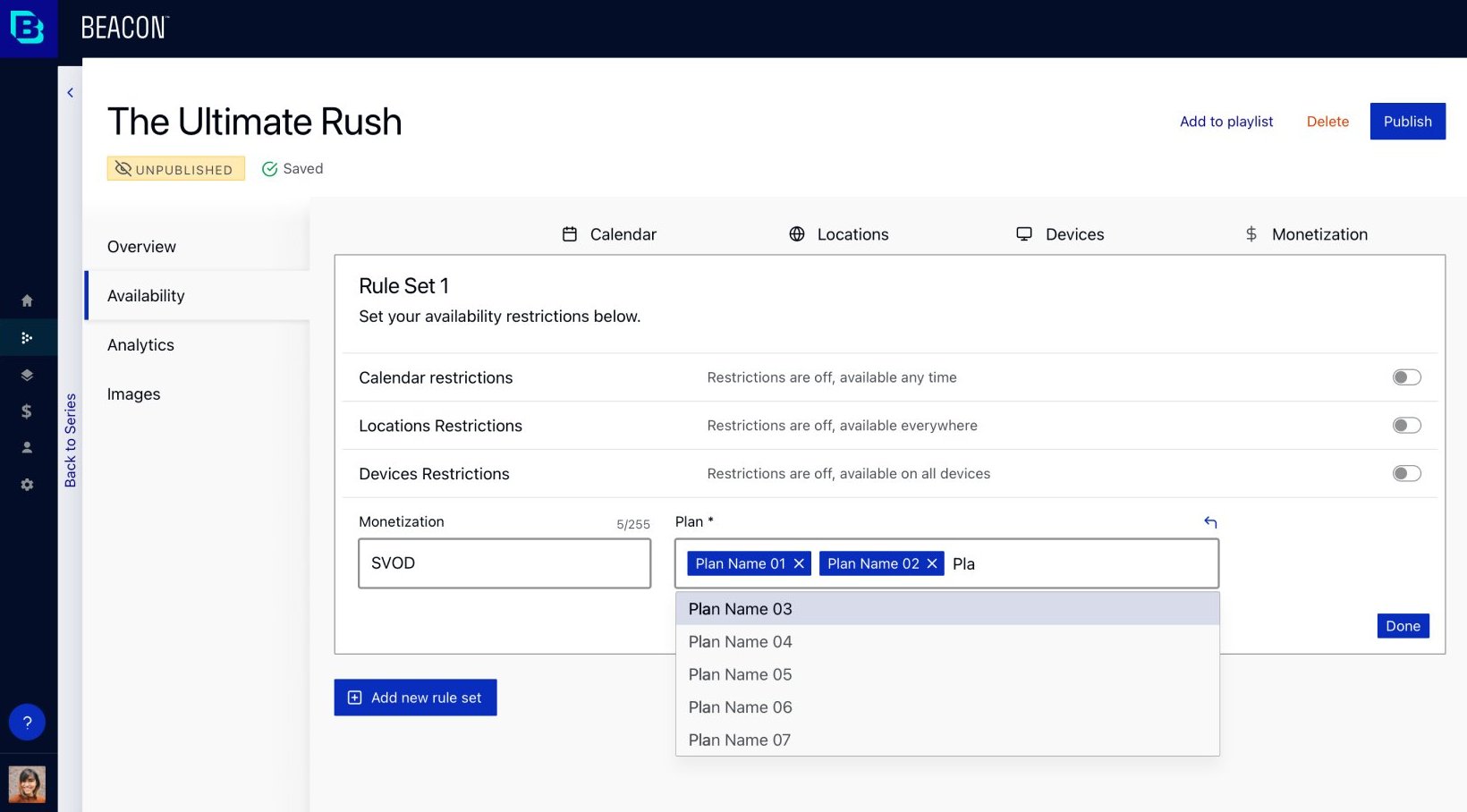Image resolution: width=1467 pixels, height=812 pixels.
Task: Click The Ultimate Rush title
Action: (255, 122)
